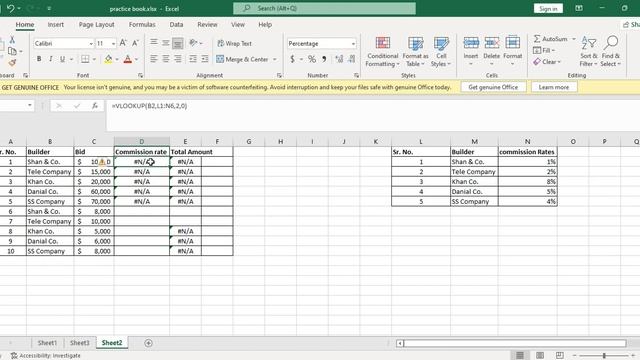Open the Borders dropdown arrow

94,59
